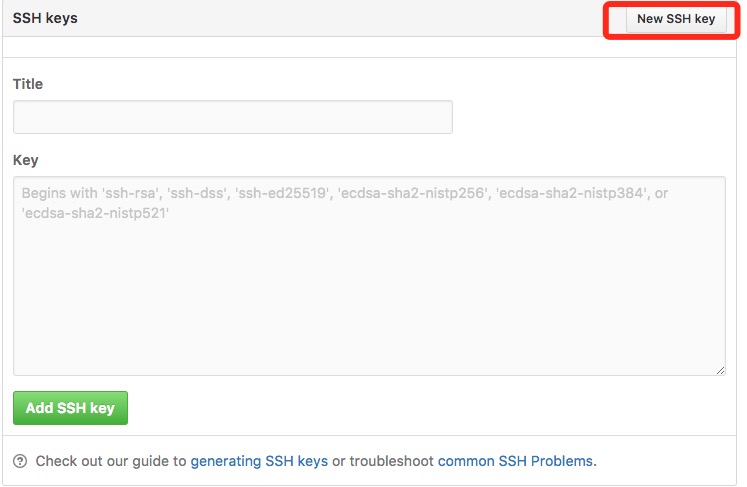Open the common SSH Problems link
Screen dimensions: 747x487
pyautogui.click(x=515, y=461)
